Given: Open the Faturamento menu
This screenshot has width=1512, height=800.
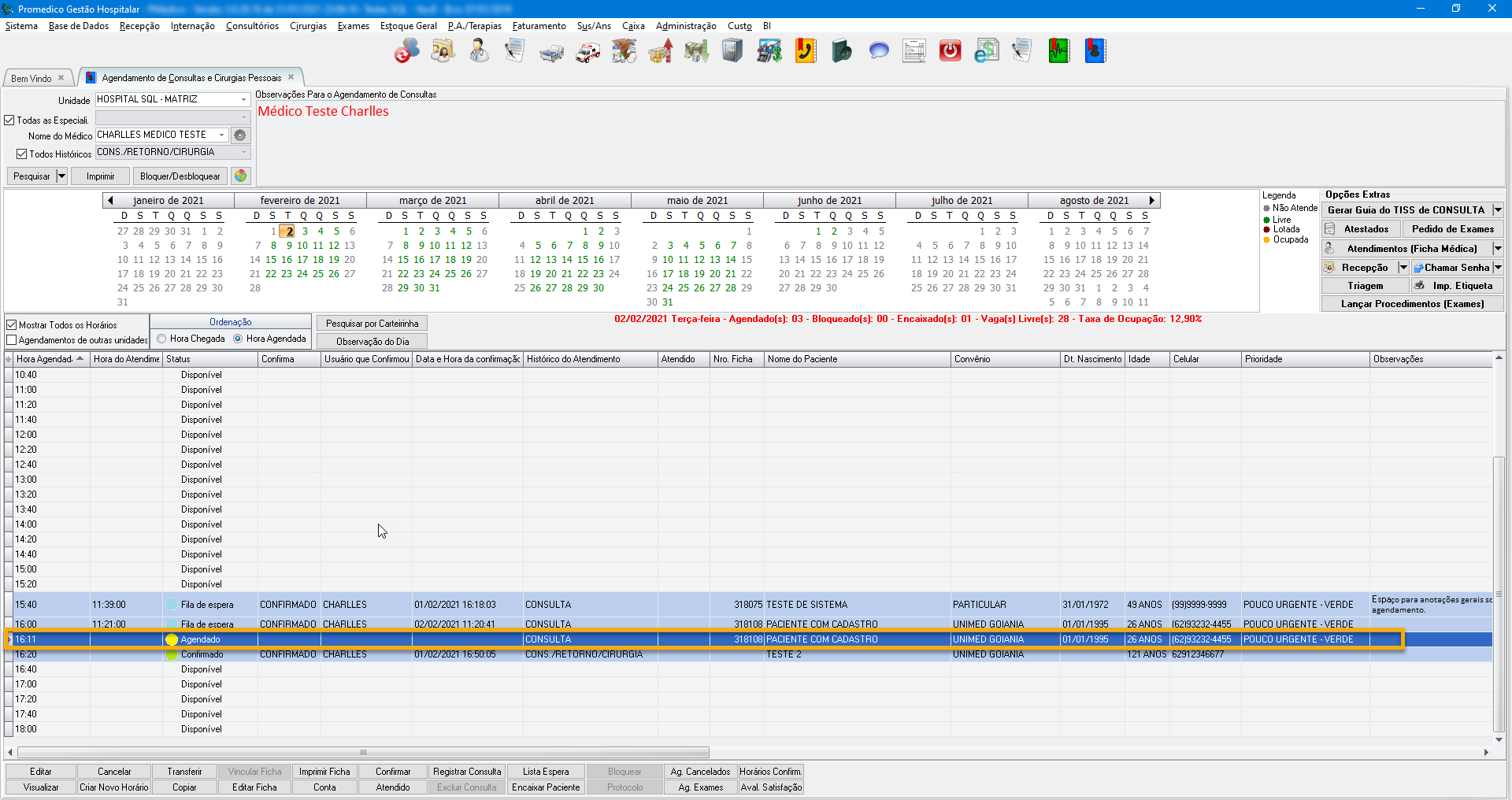Looking at the screenshot, I should pos(539,26).
